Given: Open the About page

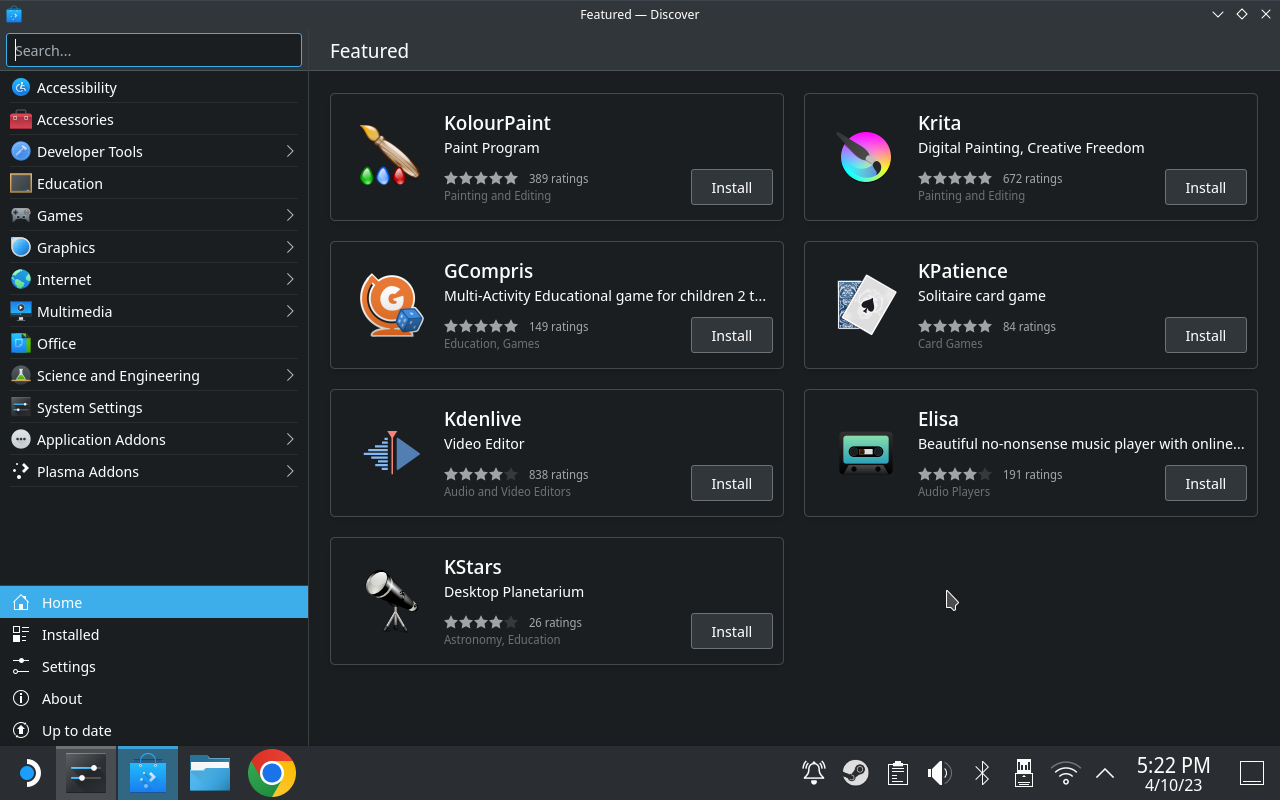Looking at the screenshot, I should point(154,698).
